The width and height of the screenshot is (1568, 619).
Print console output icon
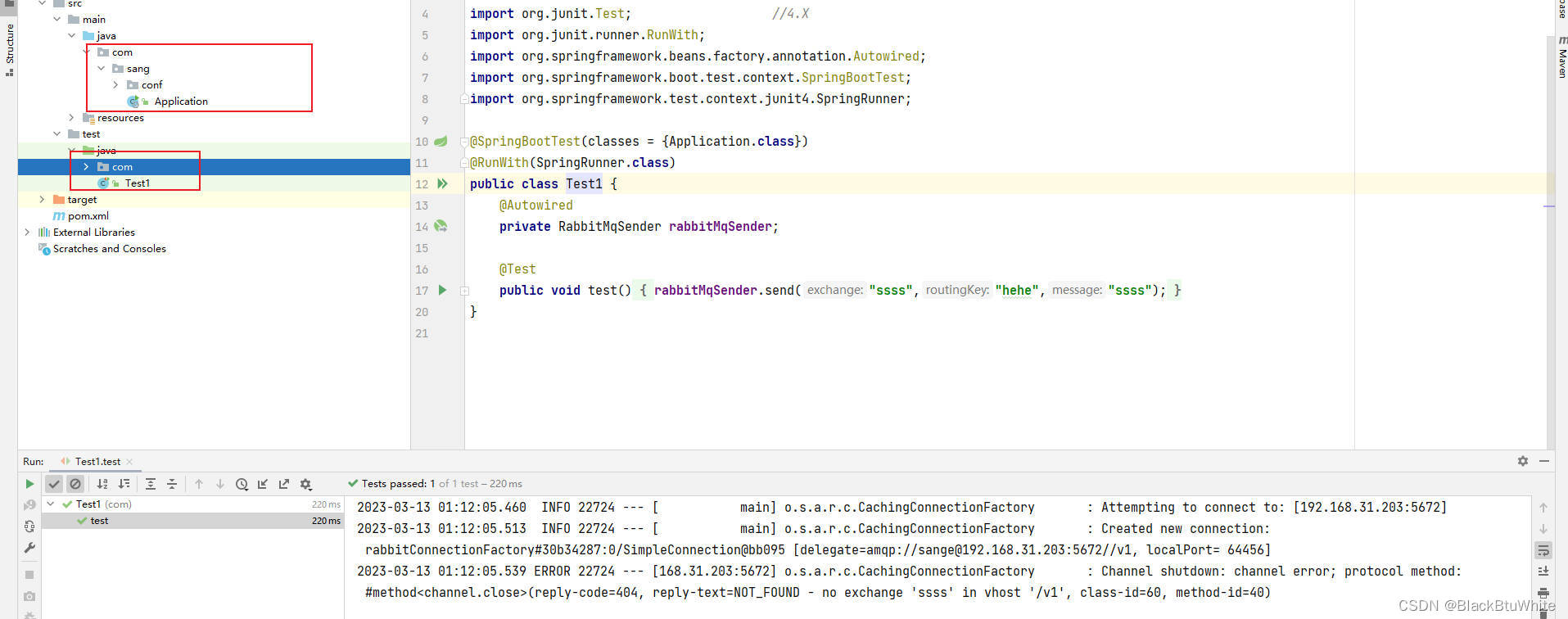tap(1543, 593)
